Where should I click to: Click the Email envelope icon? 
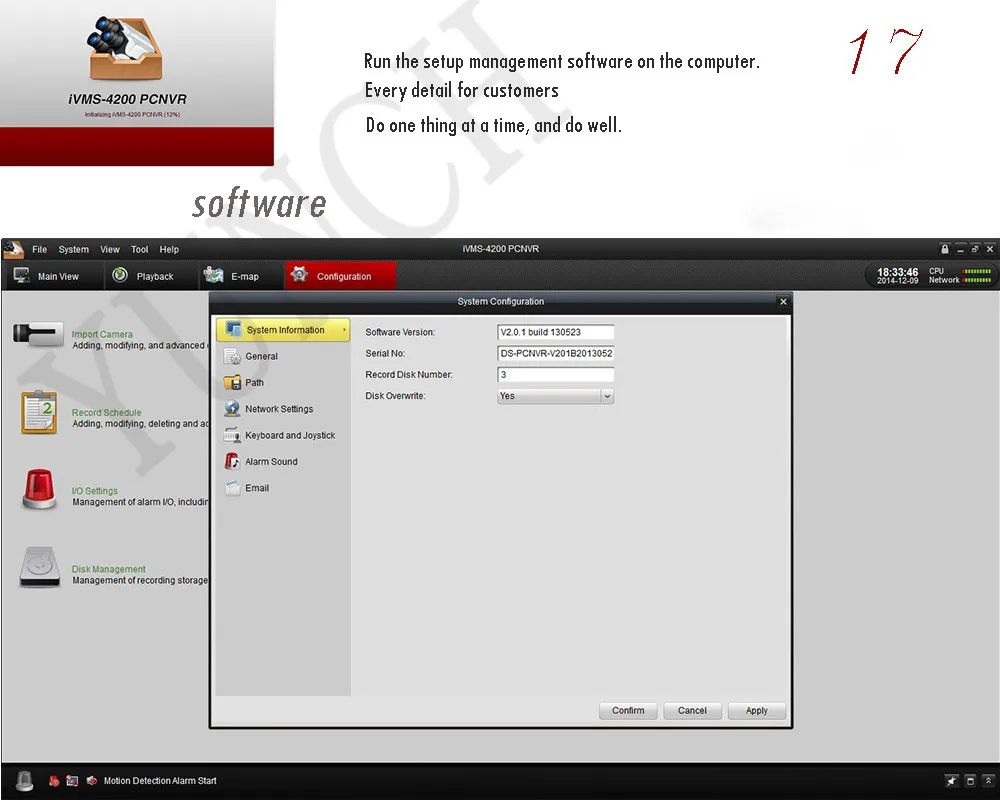232,488
